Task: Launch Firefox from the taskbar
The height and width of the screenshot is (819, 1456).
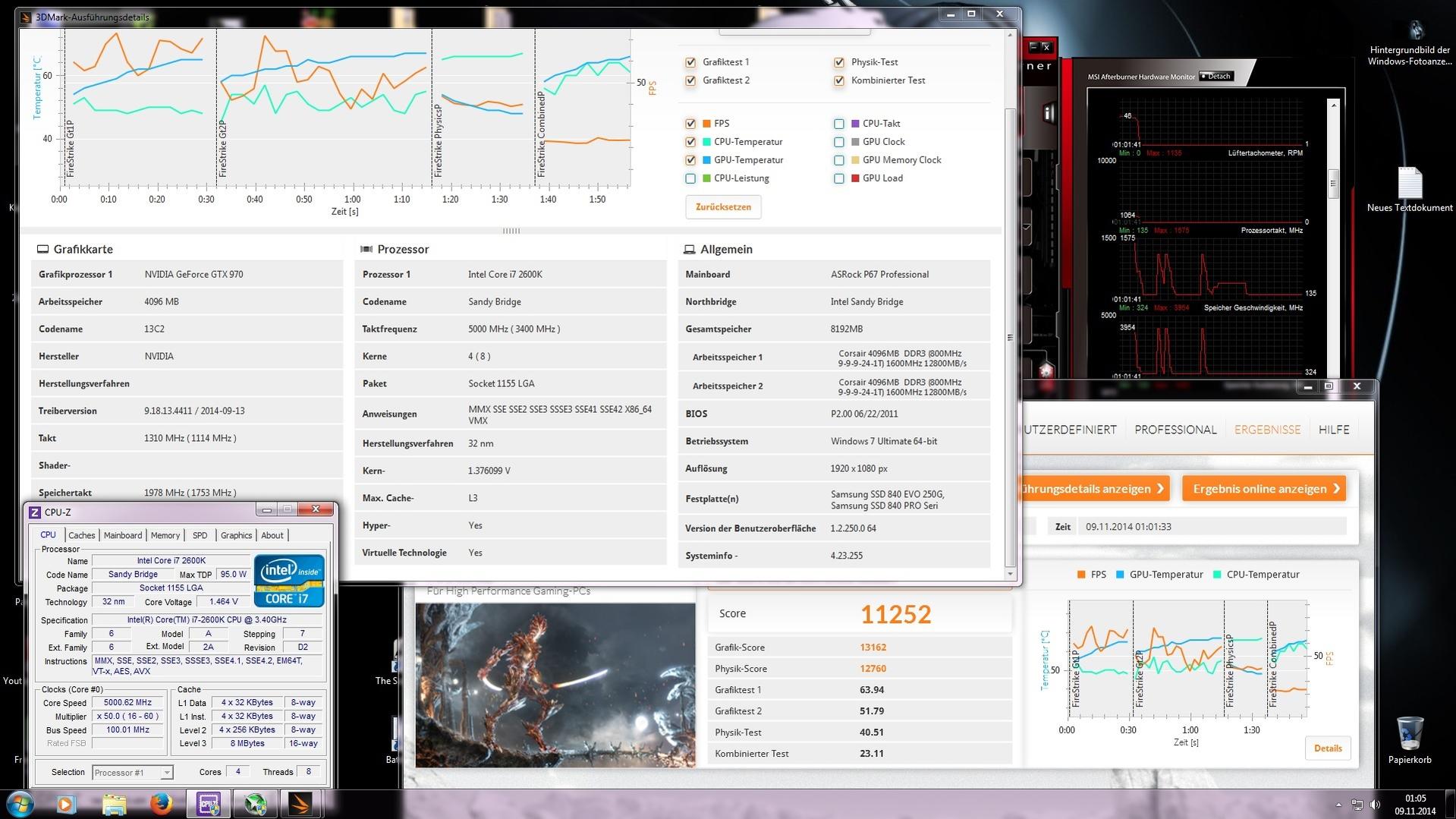Action: click(161, 804)
